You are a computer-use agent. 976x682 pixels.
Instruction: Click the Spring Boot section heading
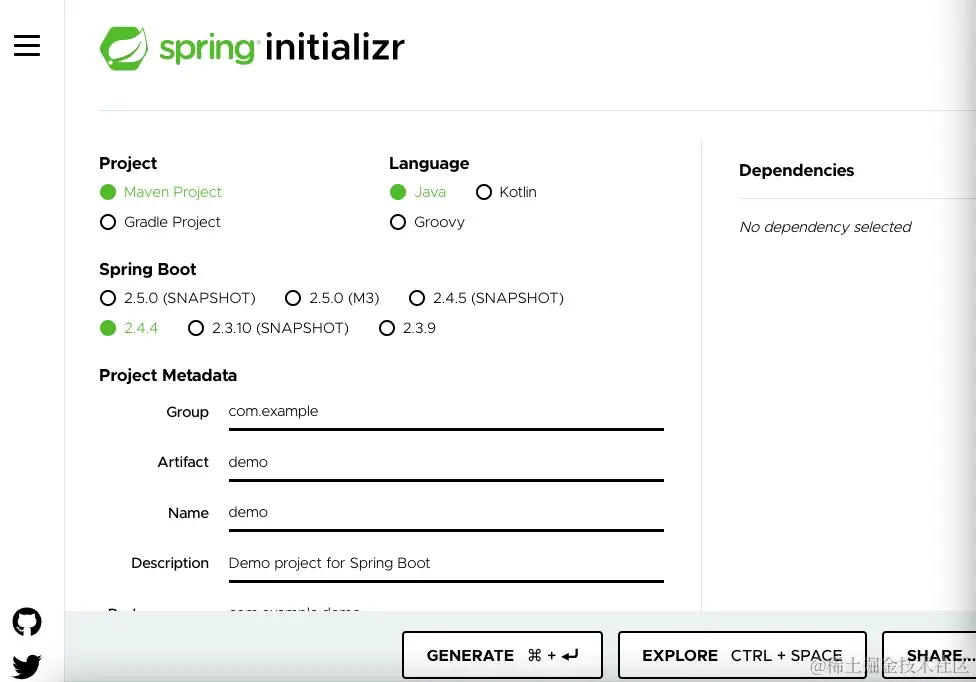148,269
